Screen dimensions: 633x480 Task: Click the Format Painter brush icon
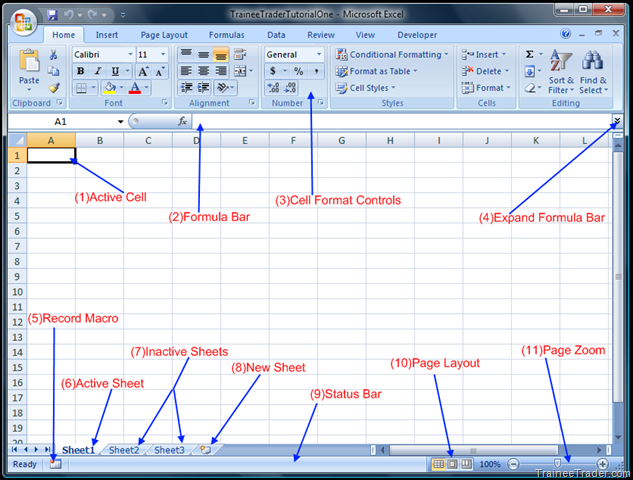(x=54, y=88)
